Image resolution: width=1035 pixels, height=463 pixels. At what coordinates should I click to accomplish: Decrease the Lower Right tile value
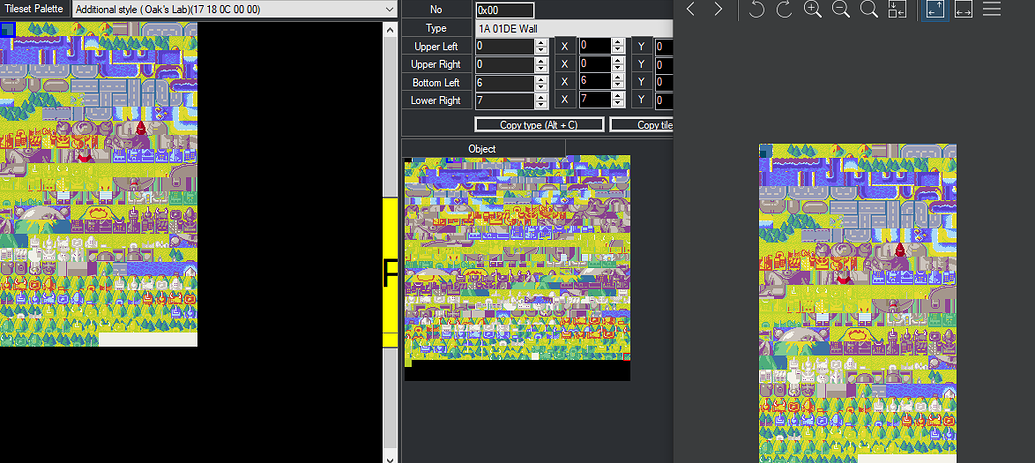(541, 104)
